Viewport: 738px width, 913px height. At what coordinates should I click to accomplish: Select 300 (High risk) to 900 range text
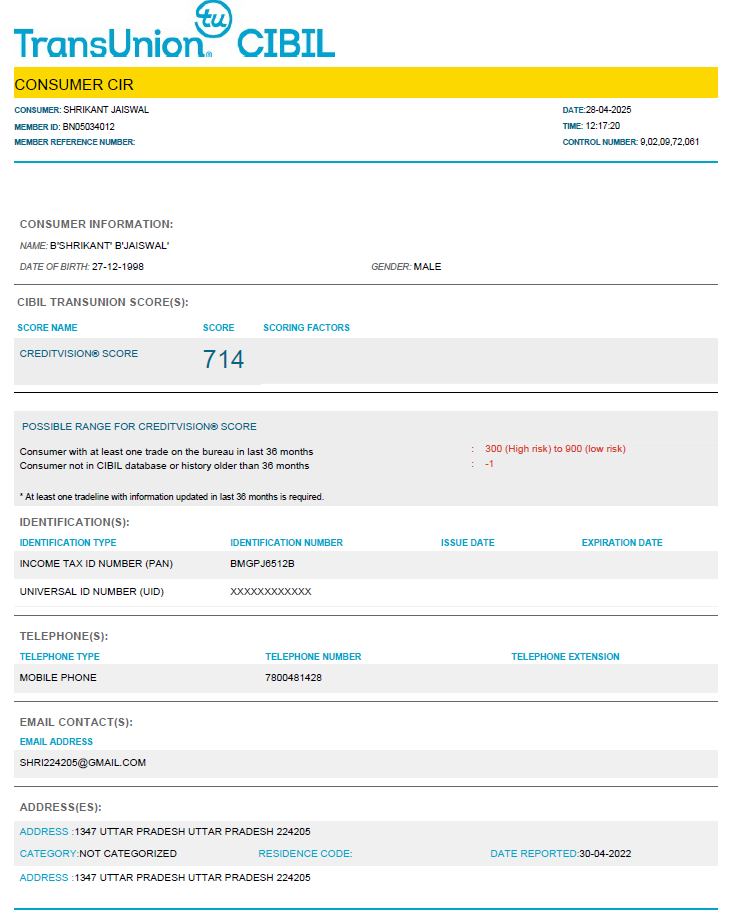pyautogui.click(x=555, y=449)
